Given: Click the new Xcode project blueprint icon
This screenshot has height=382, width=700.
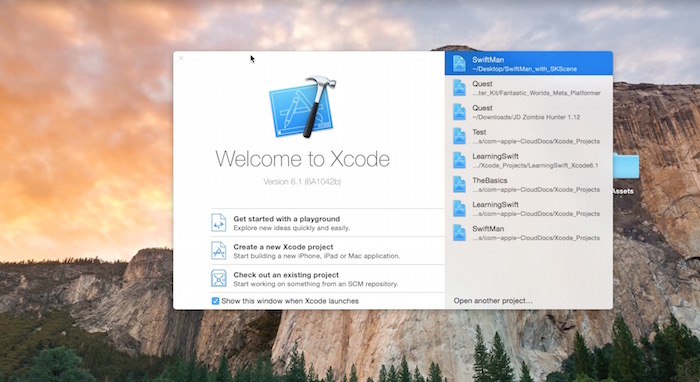Looking at the screenshot, I should click(x=219, y=250).
